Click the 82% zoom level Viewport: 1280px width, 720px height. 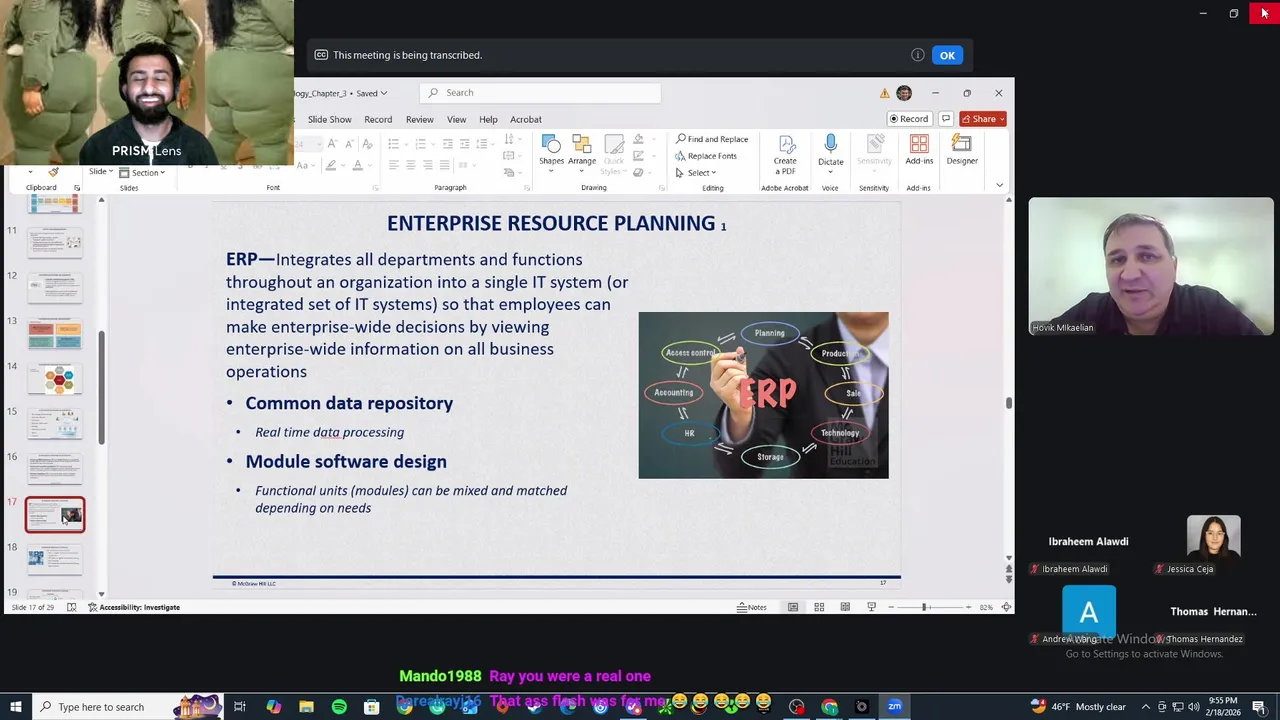coord(986,607)
